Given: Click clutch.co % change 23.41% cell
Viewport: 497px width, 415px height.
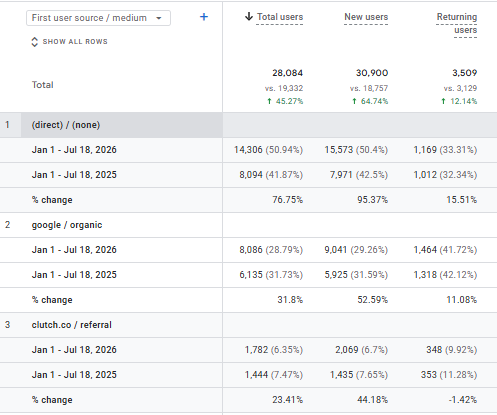Looking at the screenshot, I should pos(287,400).
